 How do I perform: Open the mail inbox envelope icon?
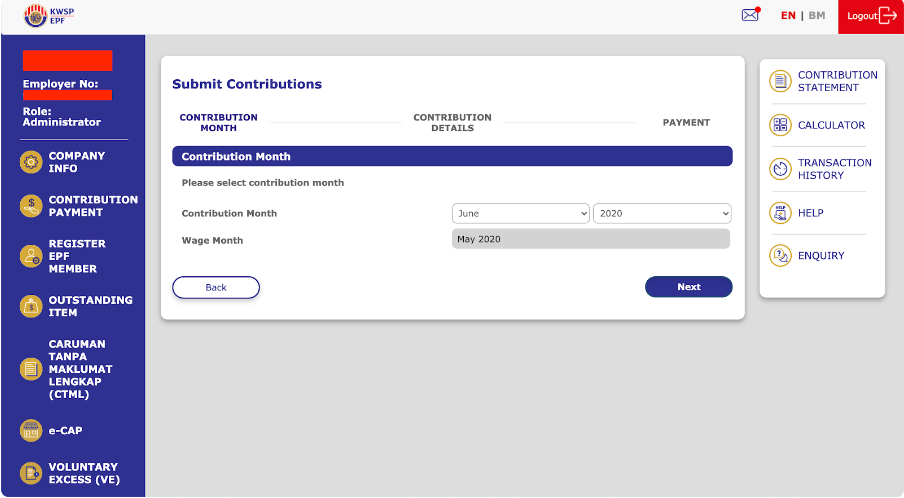750,15
